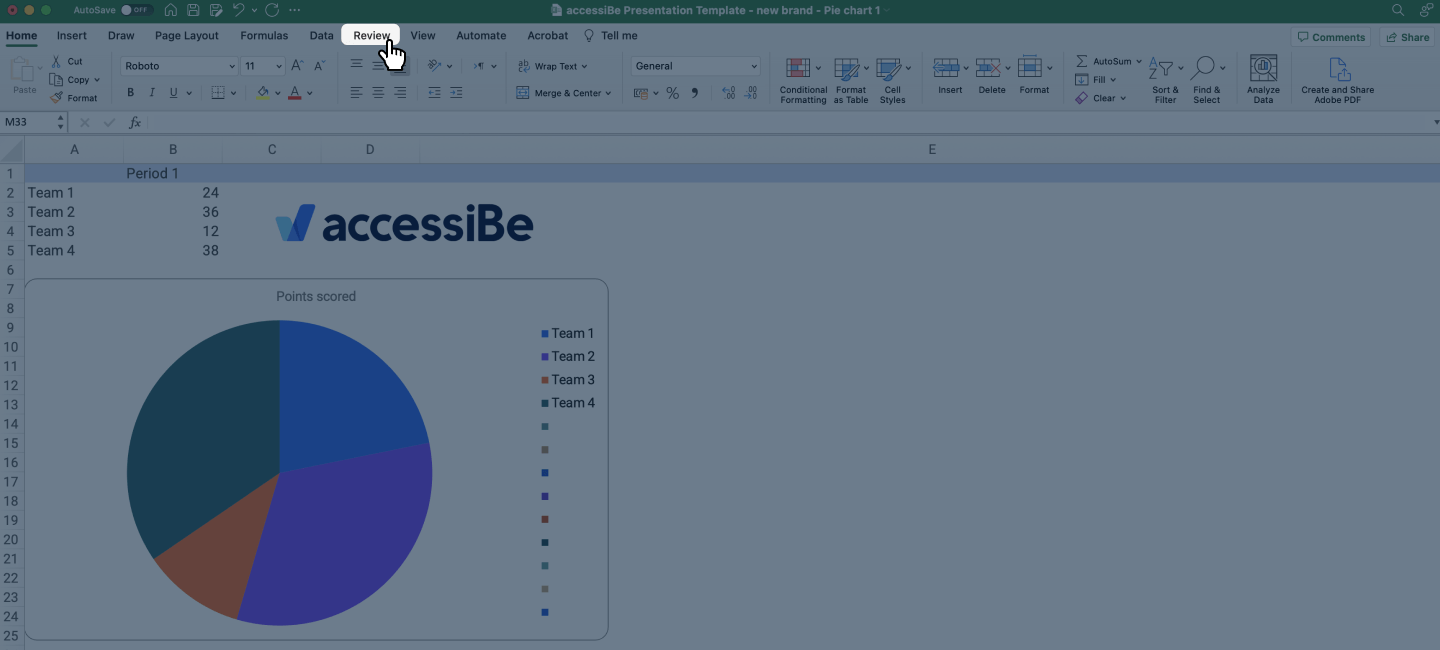The width and height of the screenshot is (1440, 650).
Task: Click the Merge & Center icon
Action: click(523, 92)
